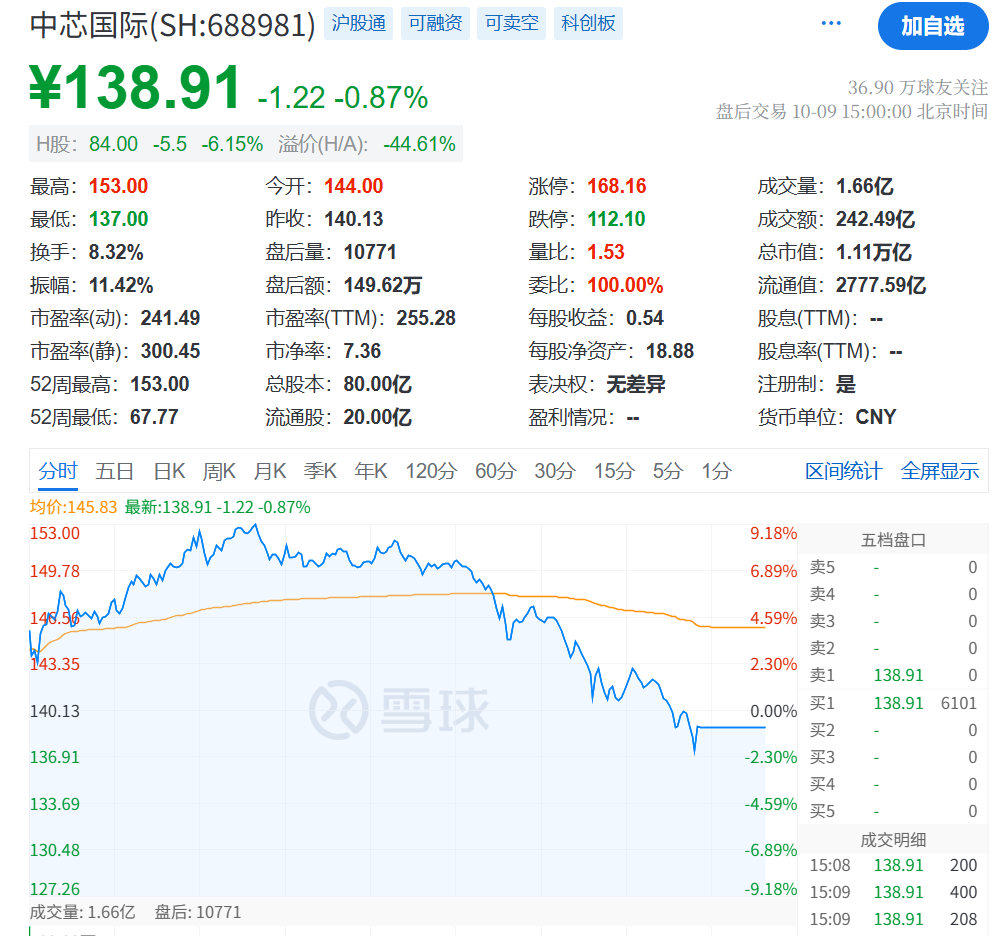Click the H股 price info bar

(x=246, y=144)
